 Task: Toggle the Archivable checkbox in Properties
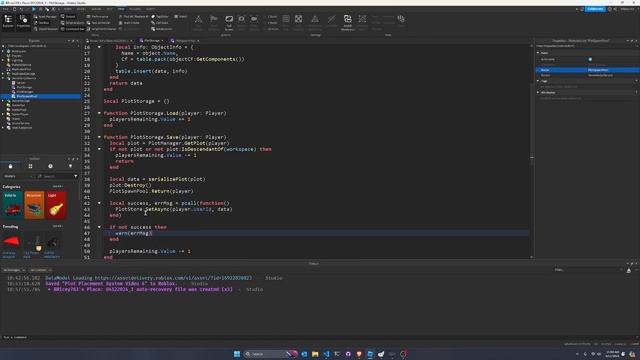click(590, 59)
